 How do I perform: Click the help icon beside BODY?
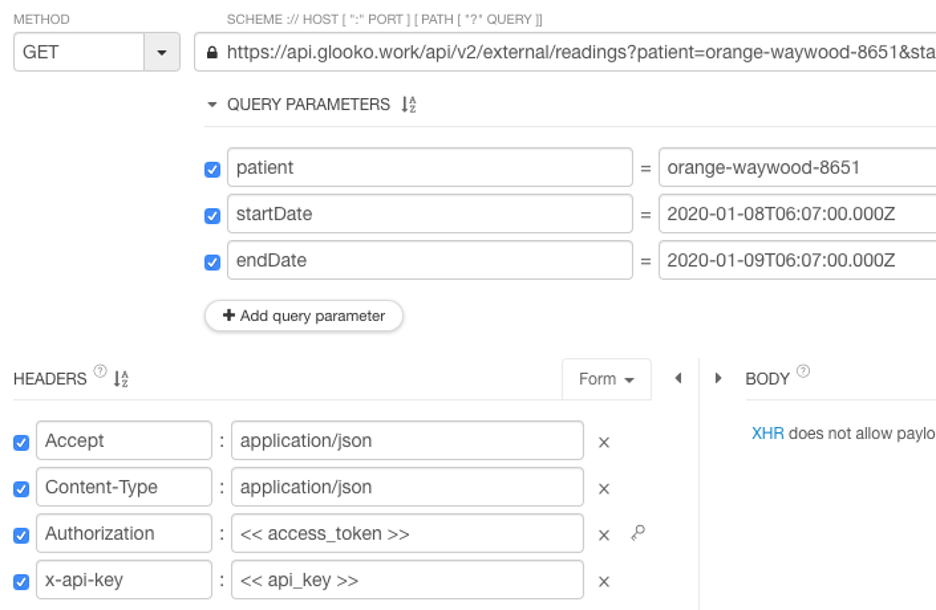(804, 371)
